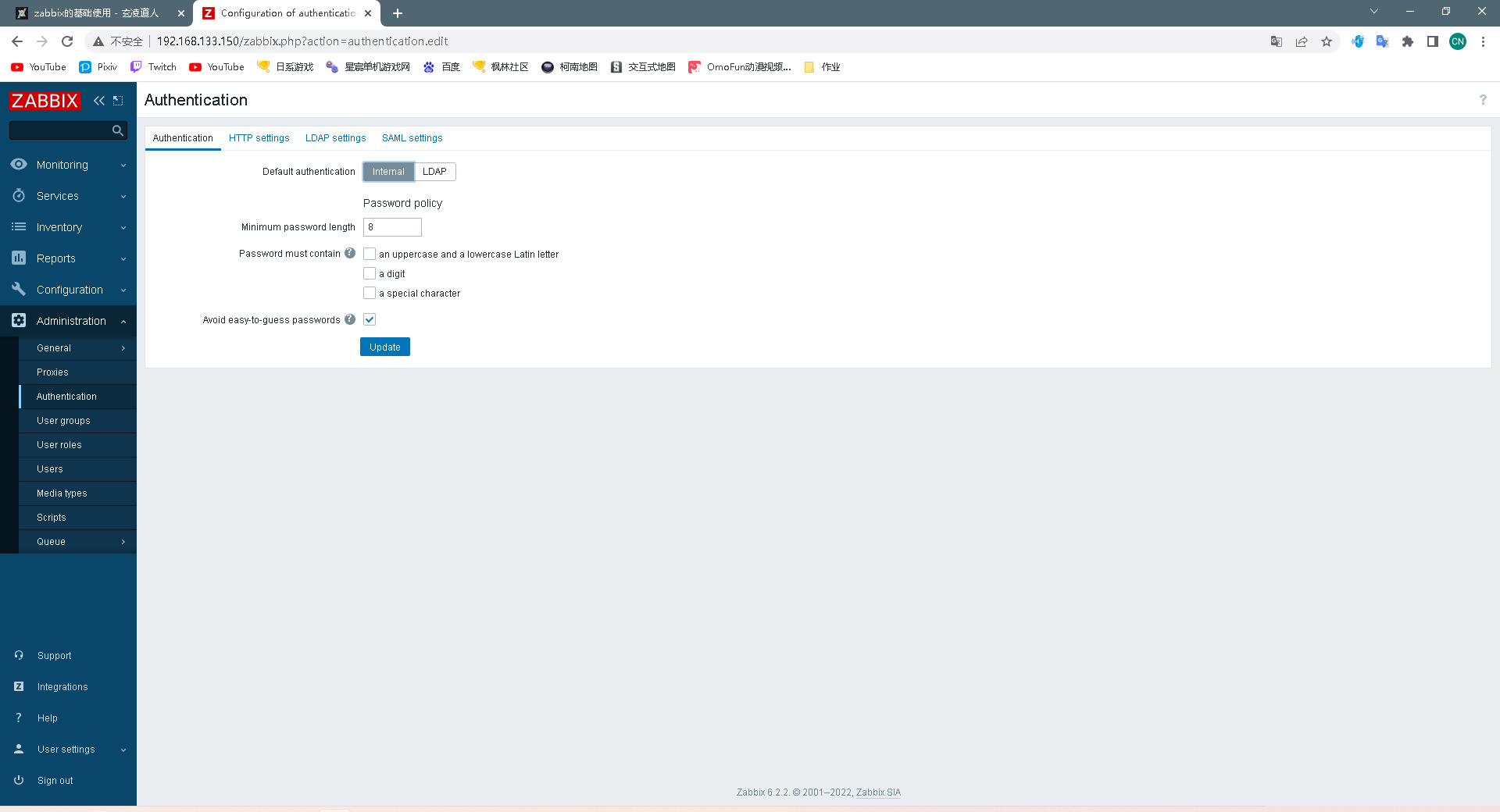Bookmark this page with star icon
This screenshot has height=812, width=1500.
(x=1327, y=41)
